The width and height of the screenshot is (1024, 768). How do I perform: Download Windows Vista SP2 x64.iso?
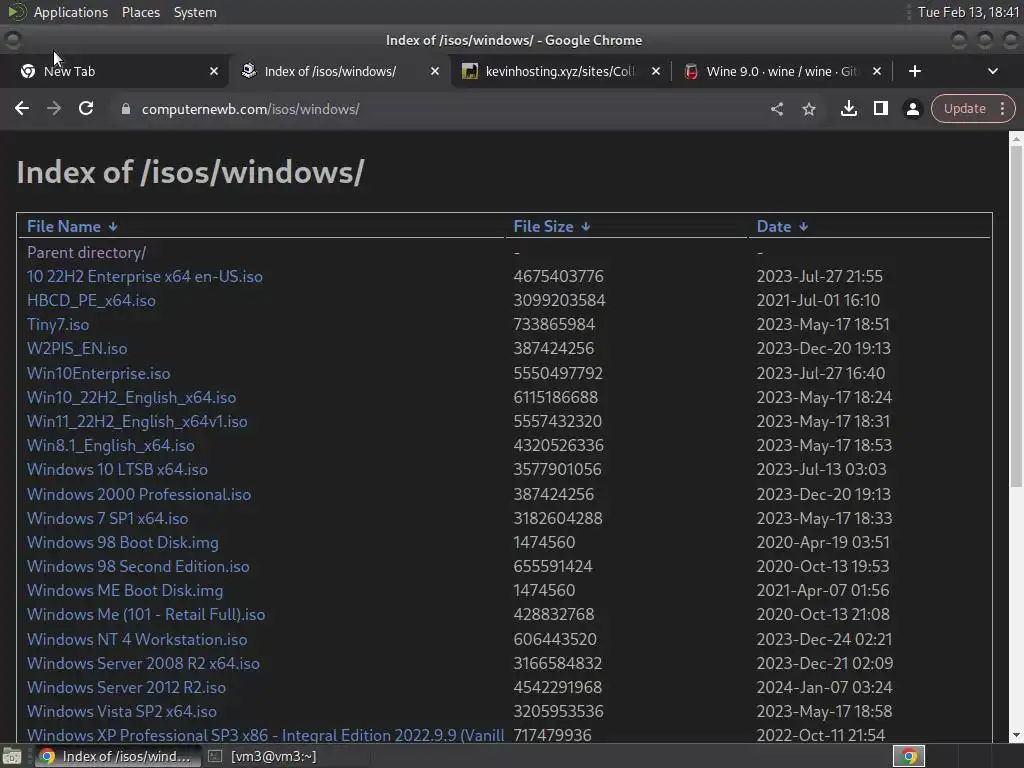coord(121,711)
